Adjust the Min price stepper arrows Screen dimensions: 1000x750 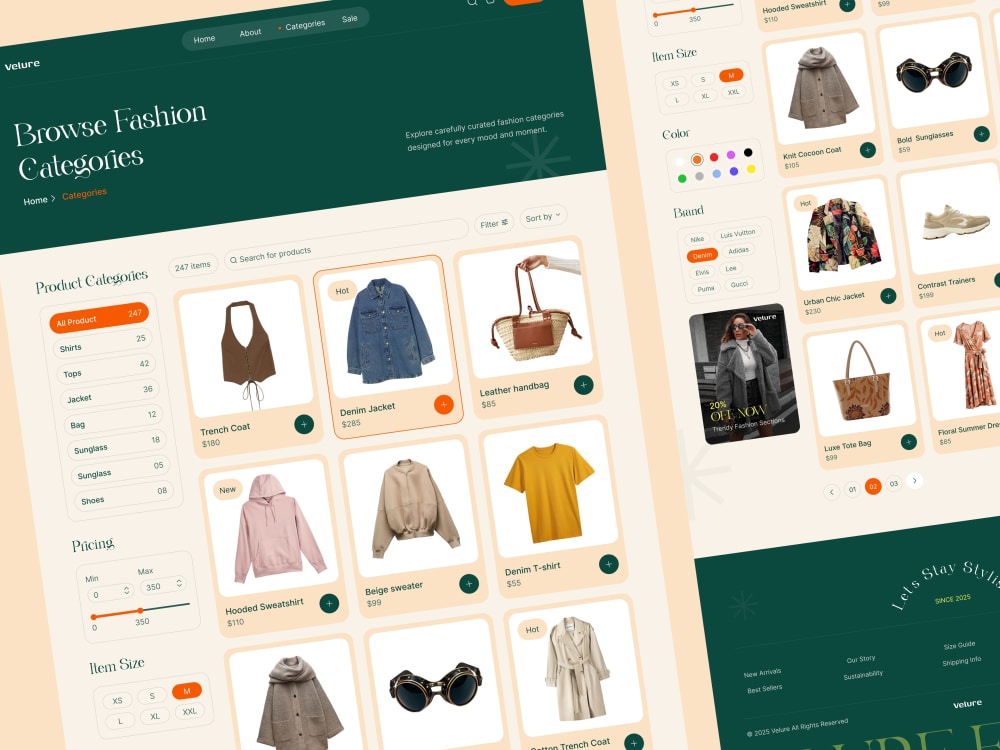click(126, 591)
